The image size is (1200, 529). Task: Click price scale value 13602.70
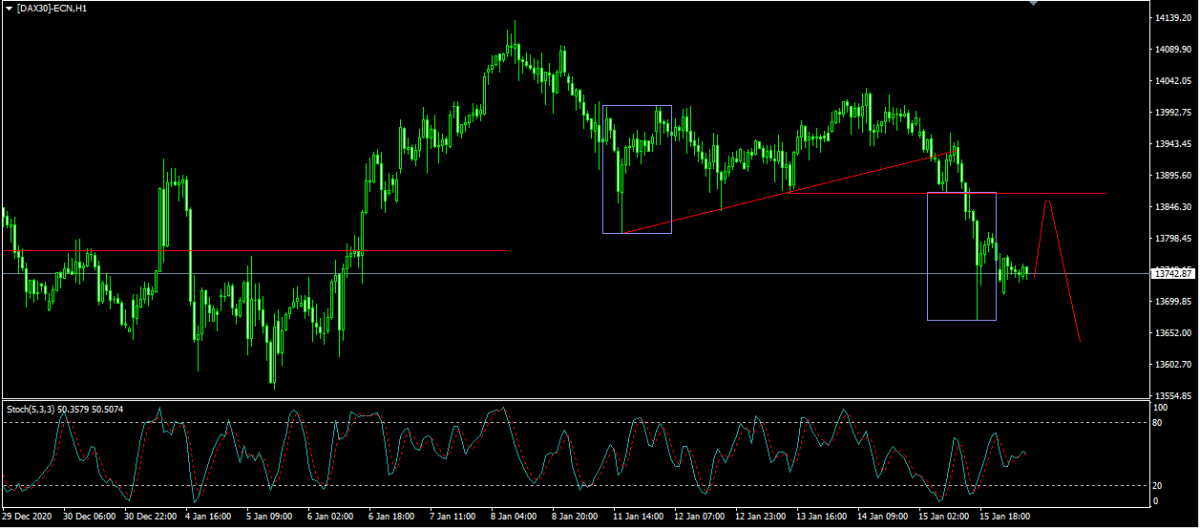[1171, 365]
